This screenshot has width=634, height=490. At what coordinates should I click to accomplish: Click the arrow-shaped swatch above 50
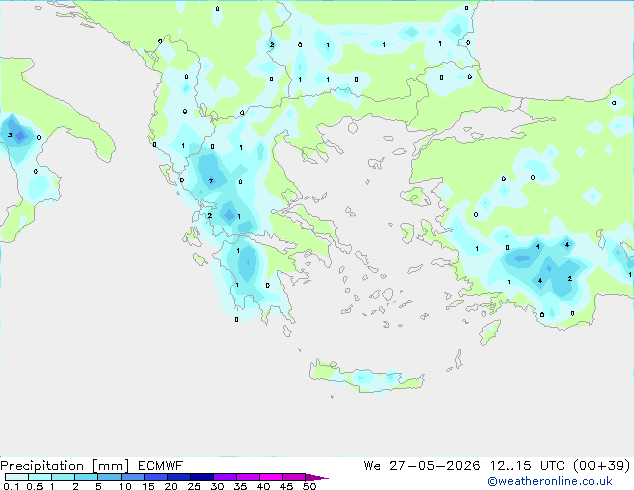[317, 477]
